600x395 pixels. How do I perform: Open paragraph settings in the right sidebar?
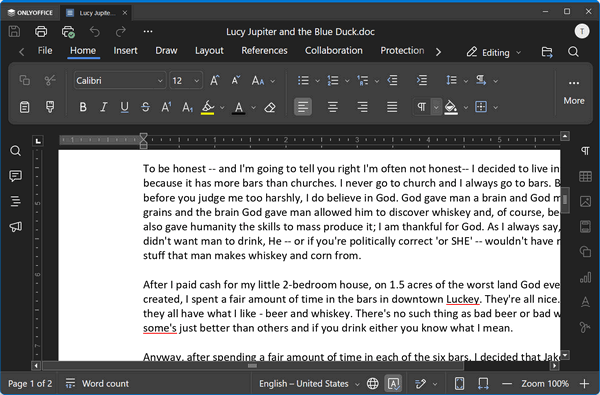point(585,151)
